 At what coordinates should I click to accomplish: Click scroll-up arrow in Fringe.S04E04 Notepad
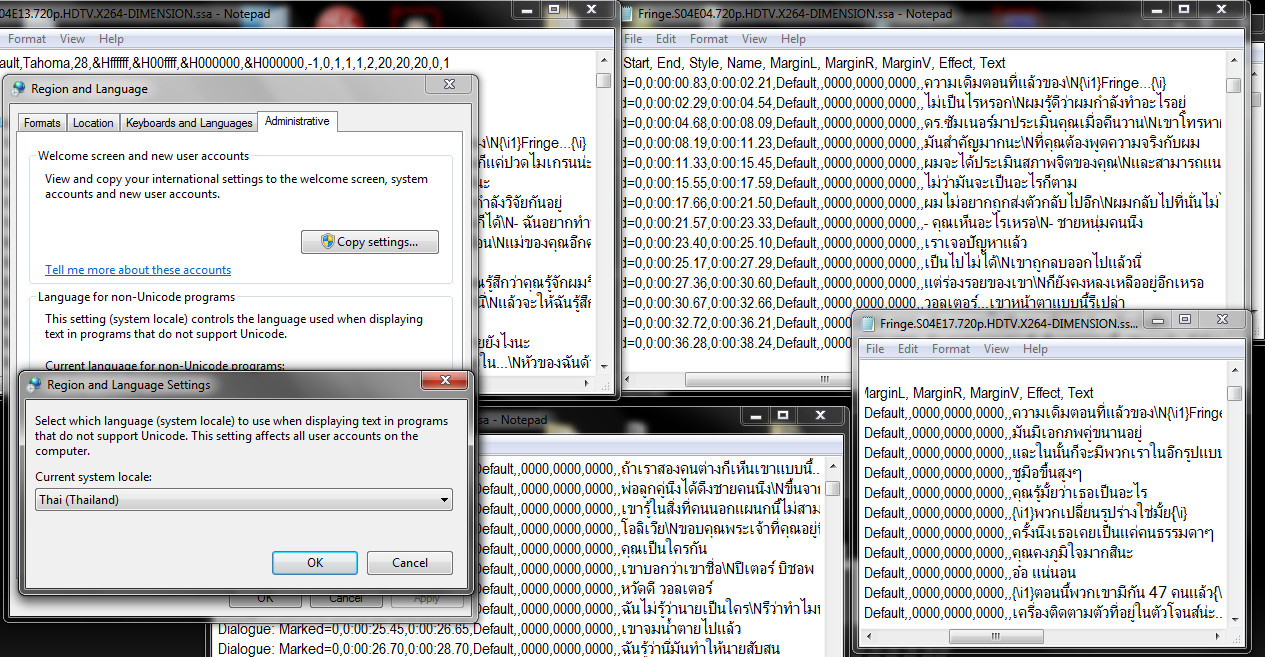pyautogui.click(x=1233, y=61)
